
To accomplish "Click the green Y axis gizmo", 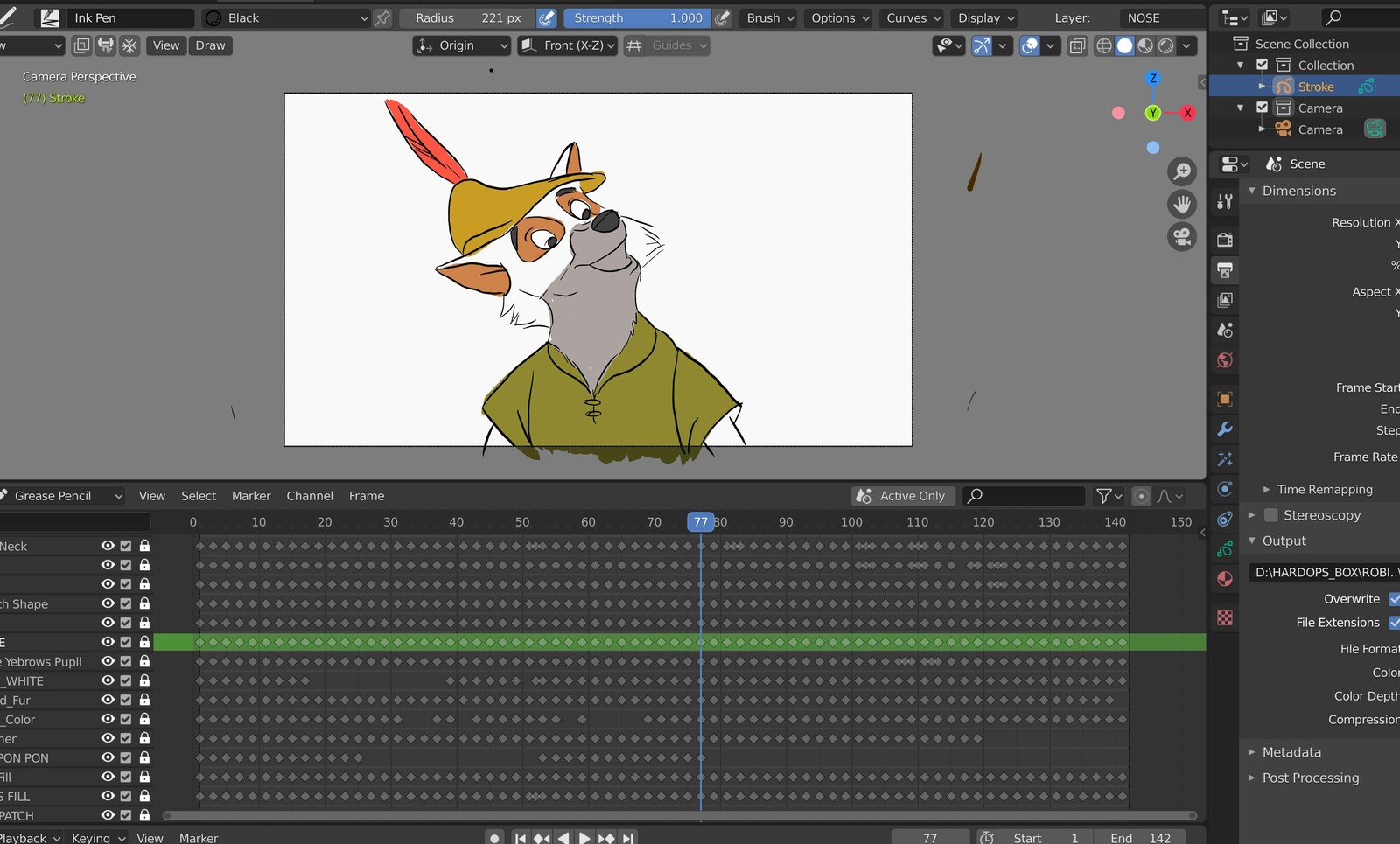I will click(1153, 113).
